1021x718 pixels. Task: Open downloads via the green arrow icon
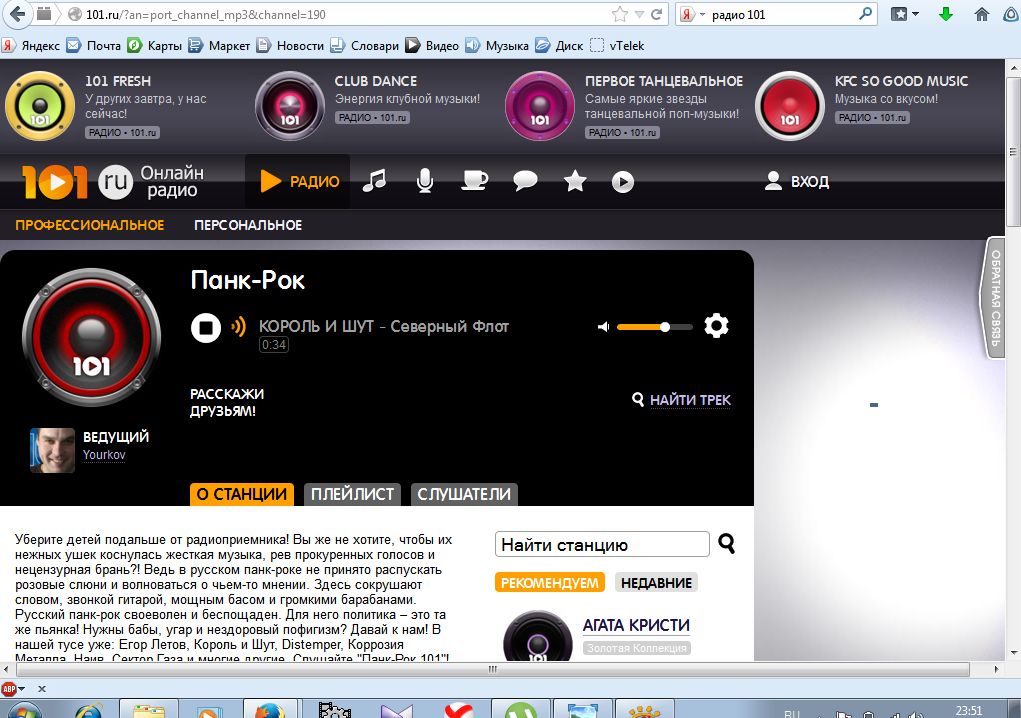coord(946,14)
